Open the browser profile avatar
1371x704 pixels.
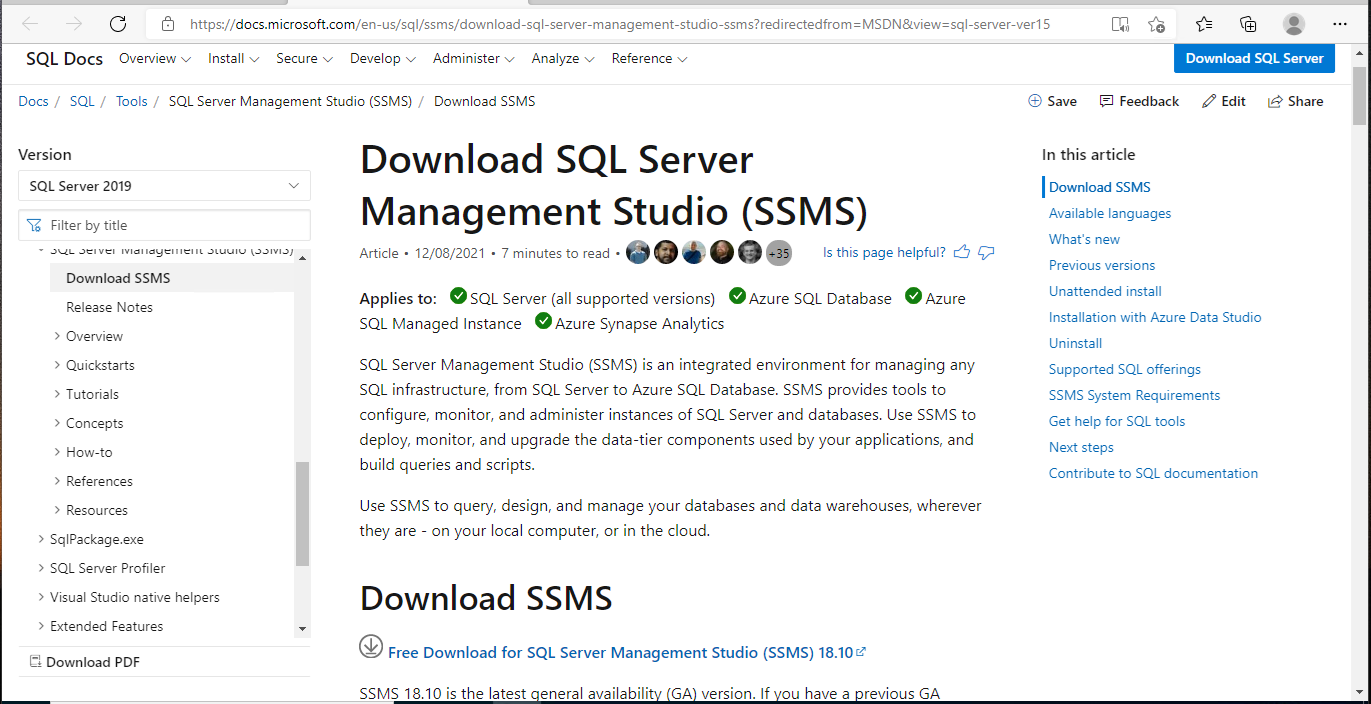[x=1294, y=24]
